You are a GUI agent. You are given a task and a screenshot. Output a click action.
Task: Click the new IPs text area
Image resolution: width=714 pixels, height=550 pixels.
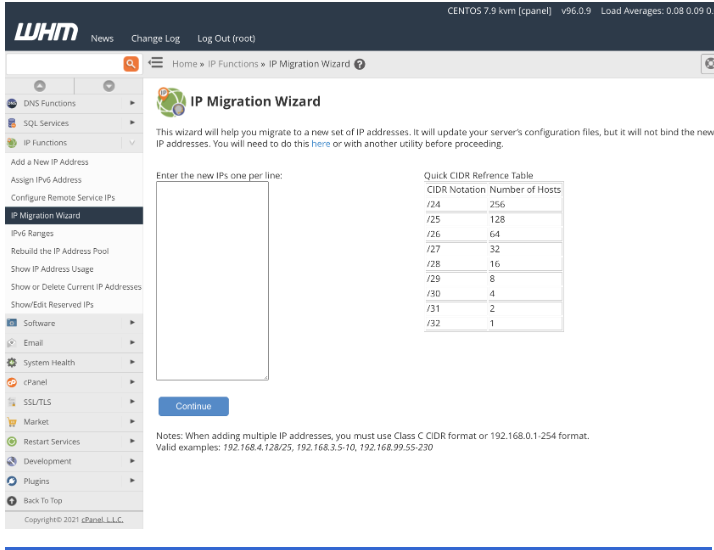[212, 280]
